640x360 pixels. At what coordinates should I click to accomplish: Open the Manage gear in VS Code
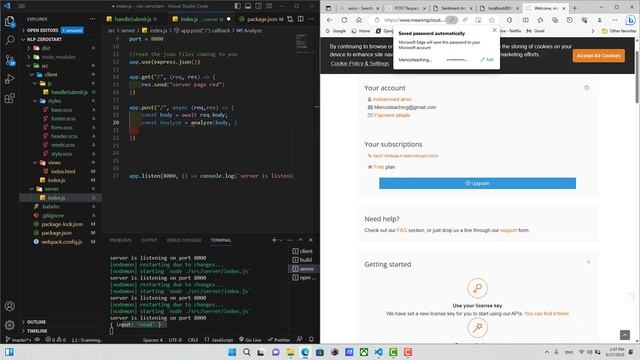tap(9, 325)
